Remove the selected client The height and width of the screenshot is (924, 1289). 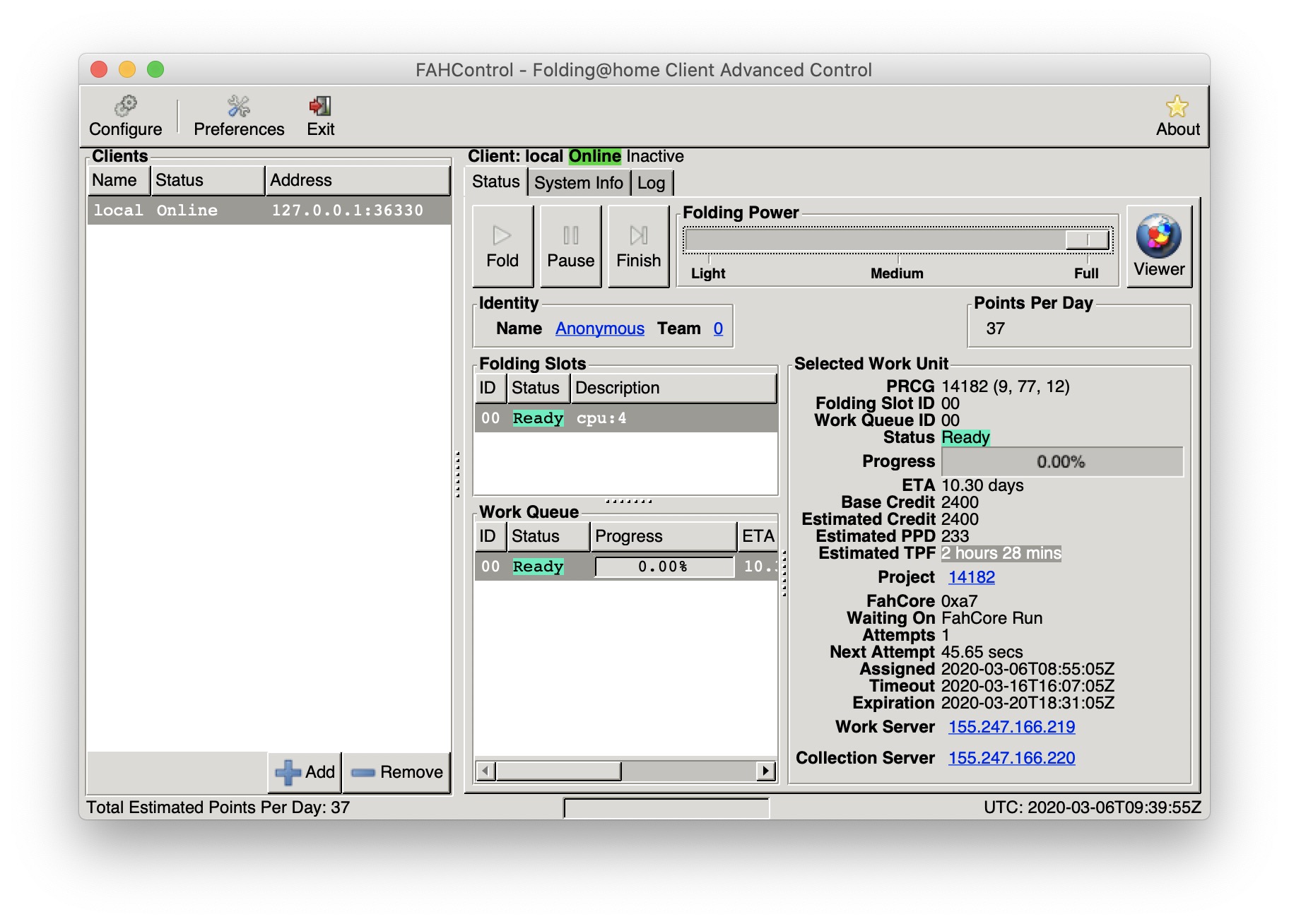point(397,772)
